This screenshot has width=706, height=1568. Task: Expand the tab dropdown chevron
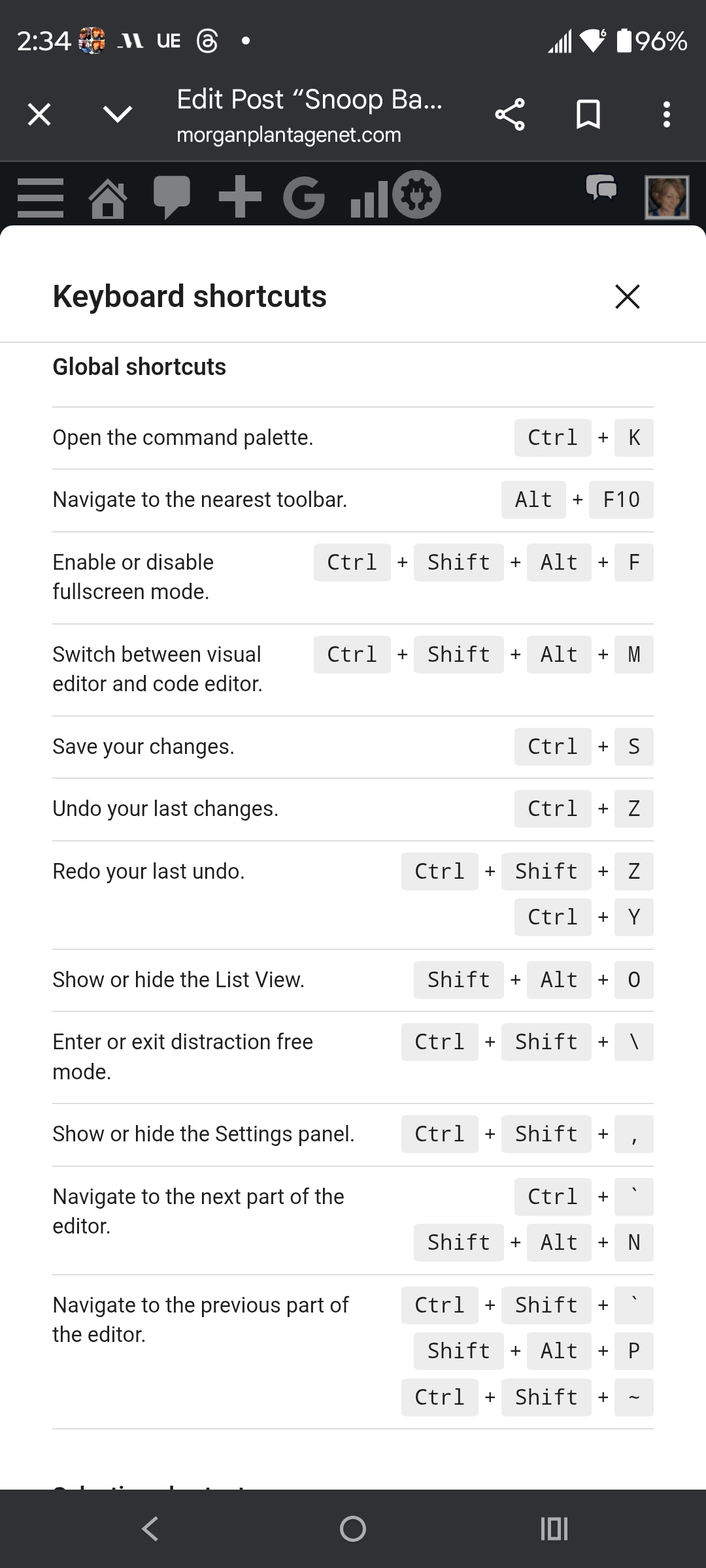click(x=118, y=115)
